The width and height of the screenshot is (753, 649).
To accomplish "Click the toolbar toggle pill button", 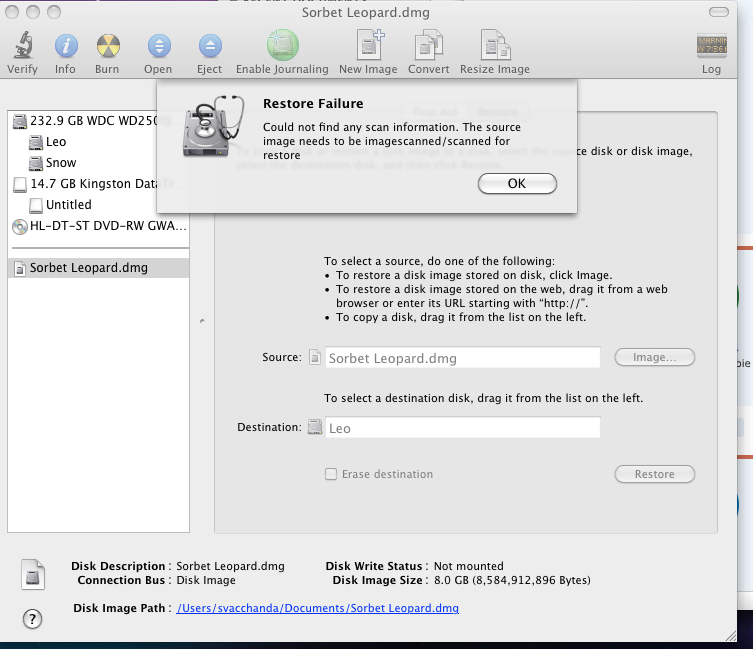I will pyautogui.click(x=719, y=12).
